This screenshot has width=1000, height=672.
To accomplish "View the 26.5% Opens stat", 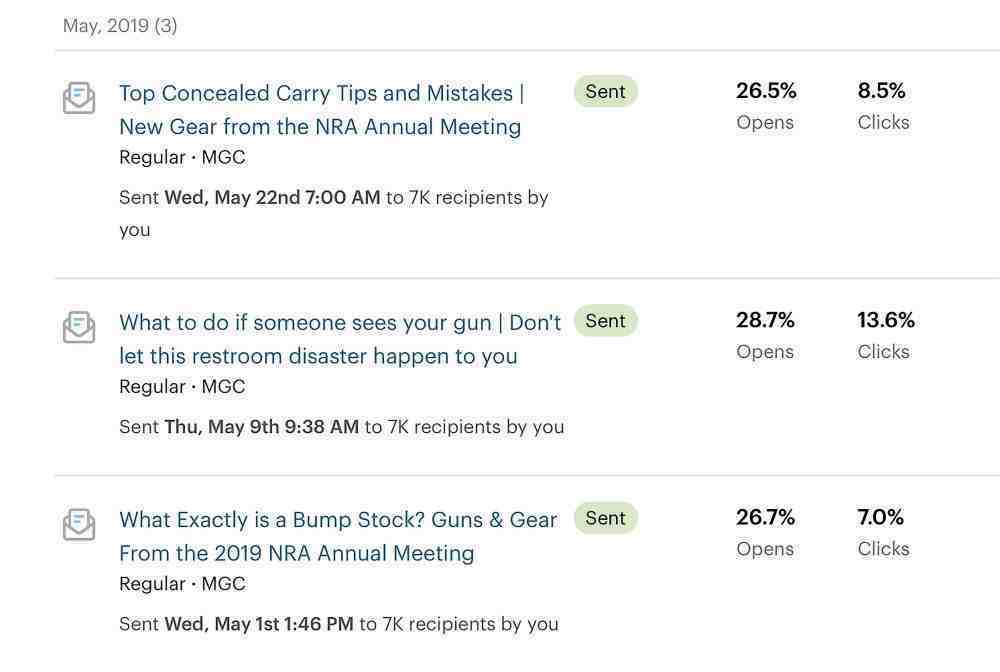I will 766,105.
